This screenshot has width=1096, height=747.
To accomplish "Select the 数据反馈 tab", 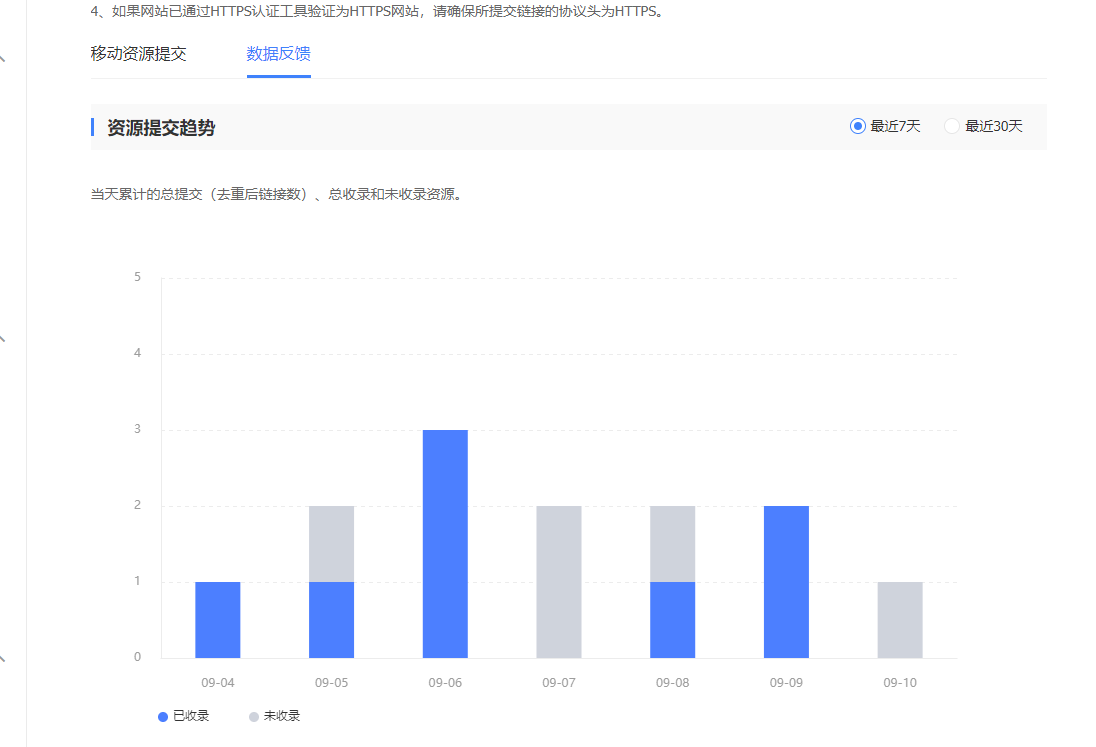I will click(278, 54).
